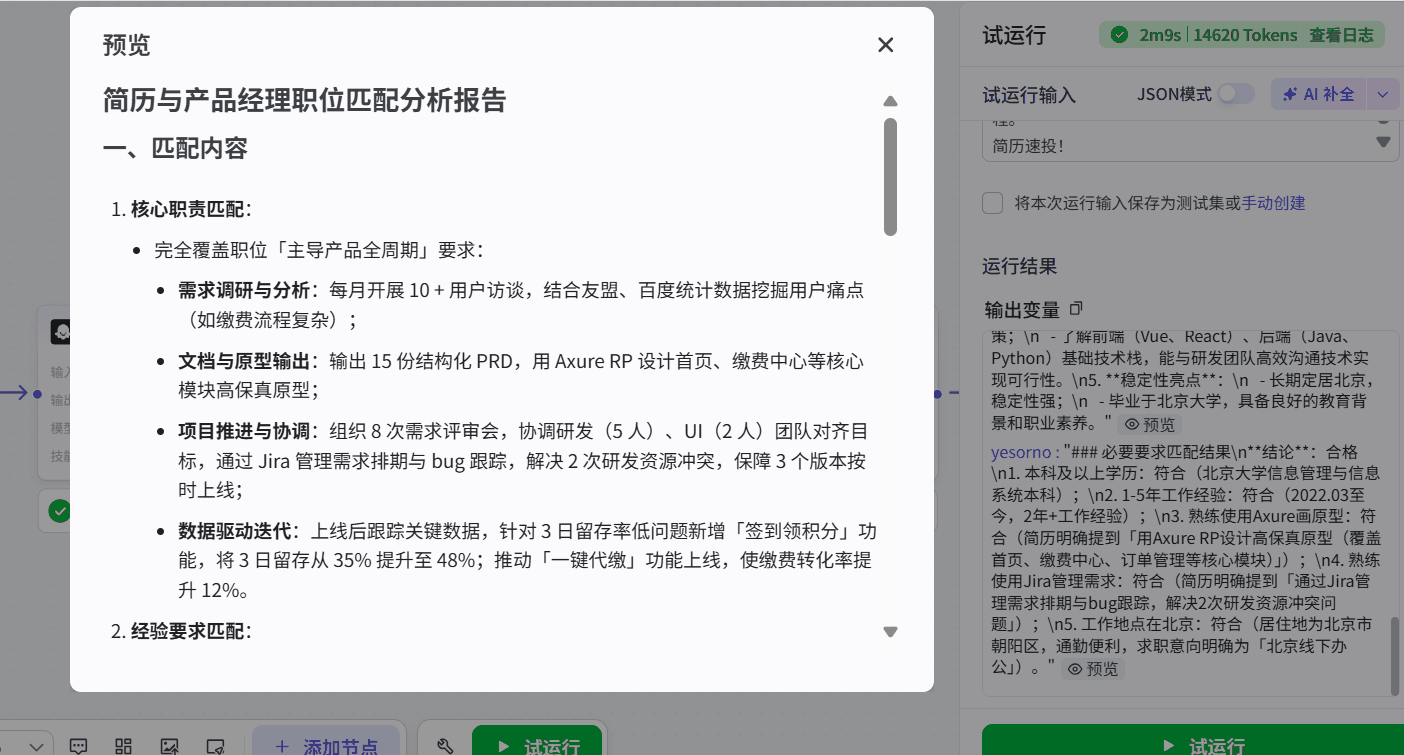
Task: Open the chevron dropdown next to AI 补全
Action: click(x=1382, y=93)
